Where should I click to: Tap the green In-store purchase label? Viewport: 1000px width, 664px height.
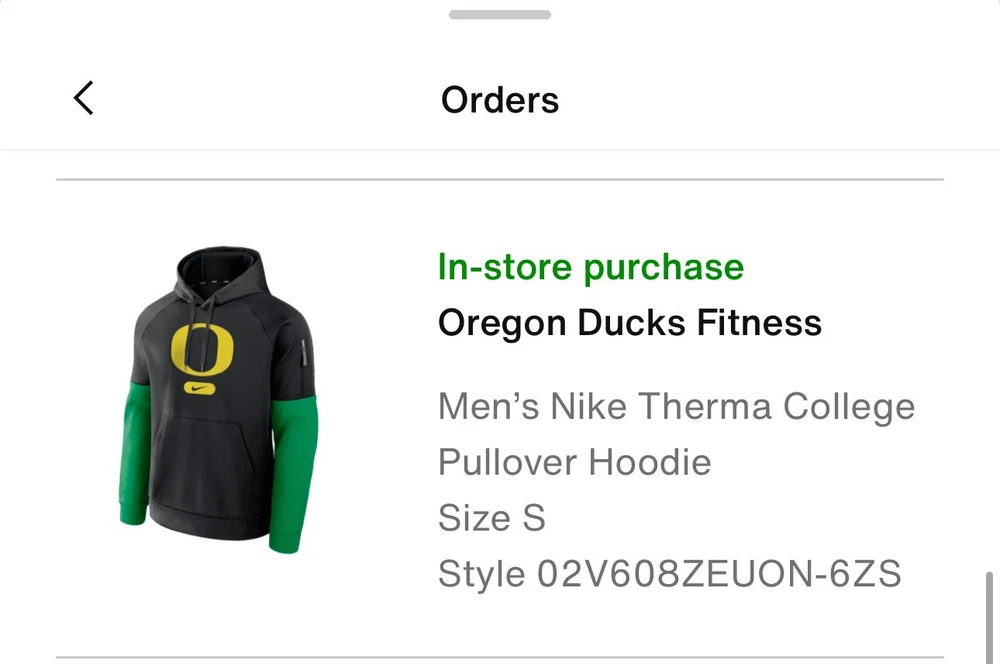point(590,267)
